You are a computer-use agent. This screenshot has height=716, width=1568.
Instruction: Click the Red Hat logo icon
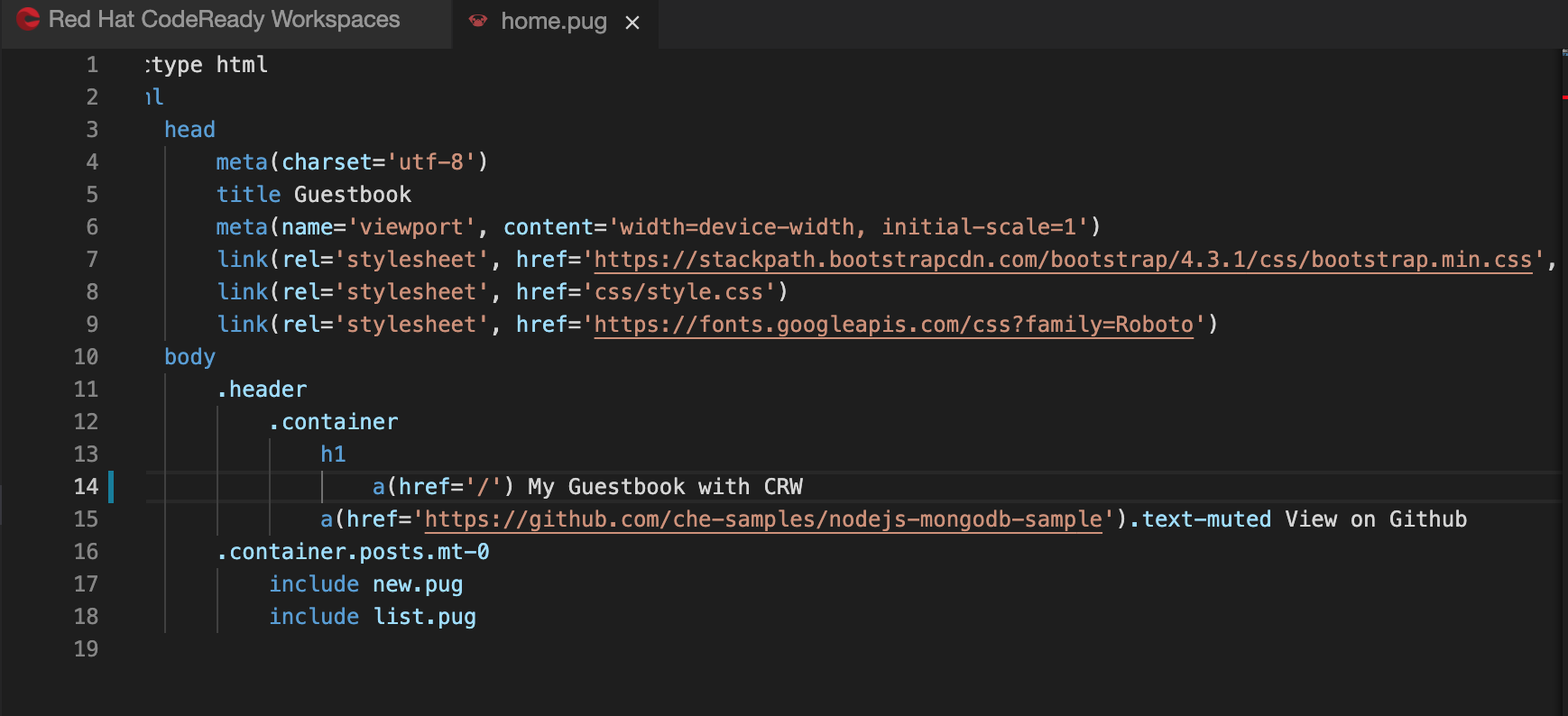tap(28, 19)
